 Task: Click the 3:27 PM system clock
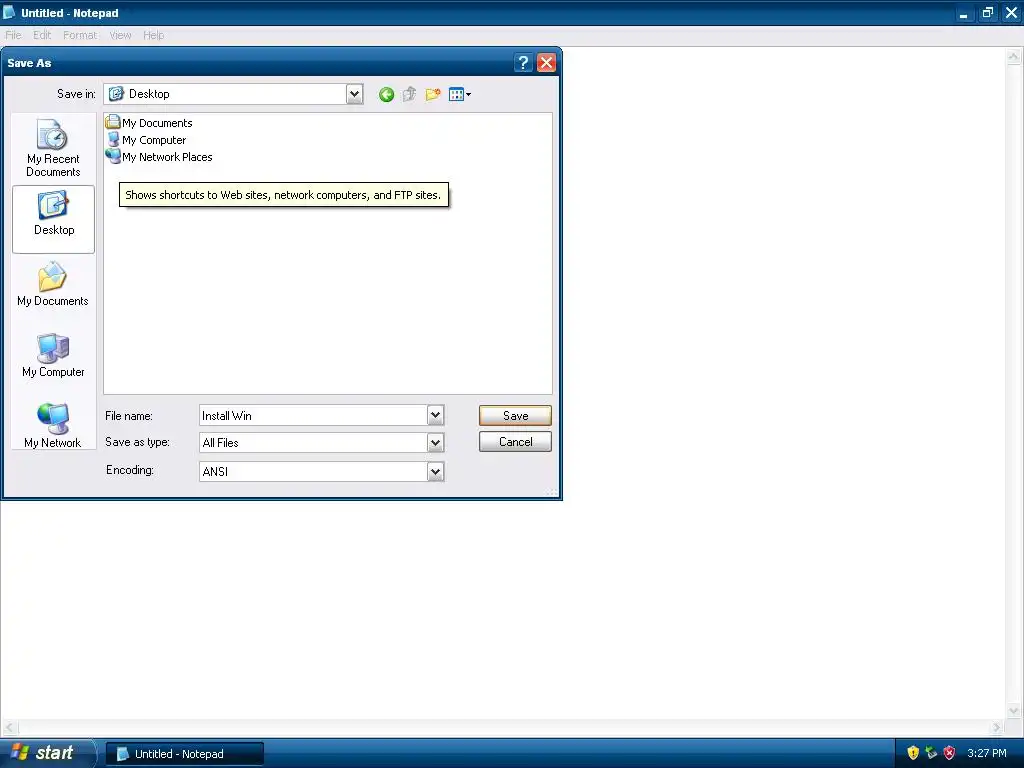[987, 753]
